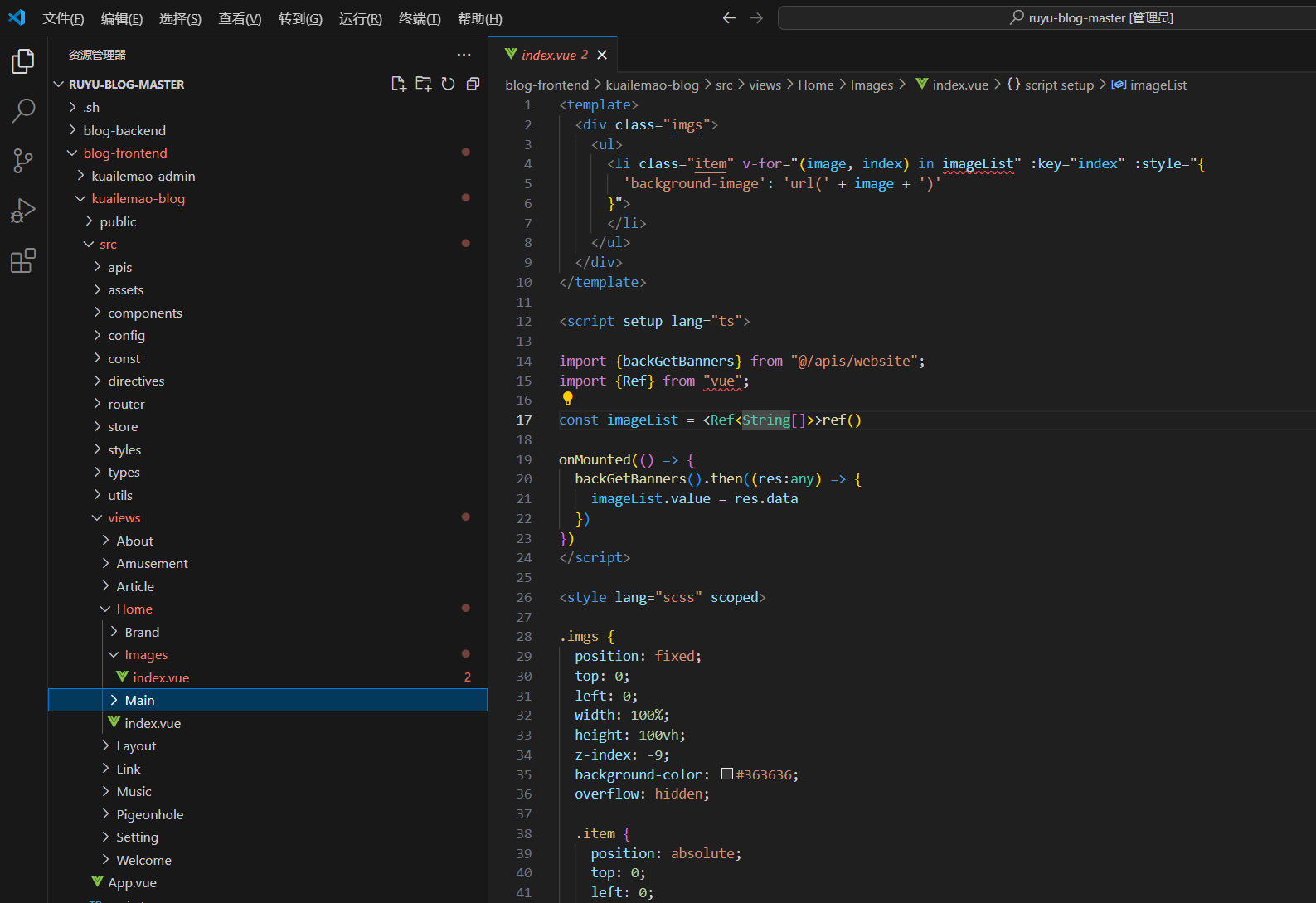Go forward with the right arrow
The height and width of the screenshot is (903, 1316).
pos(756,17)
